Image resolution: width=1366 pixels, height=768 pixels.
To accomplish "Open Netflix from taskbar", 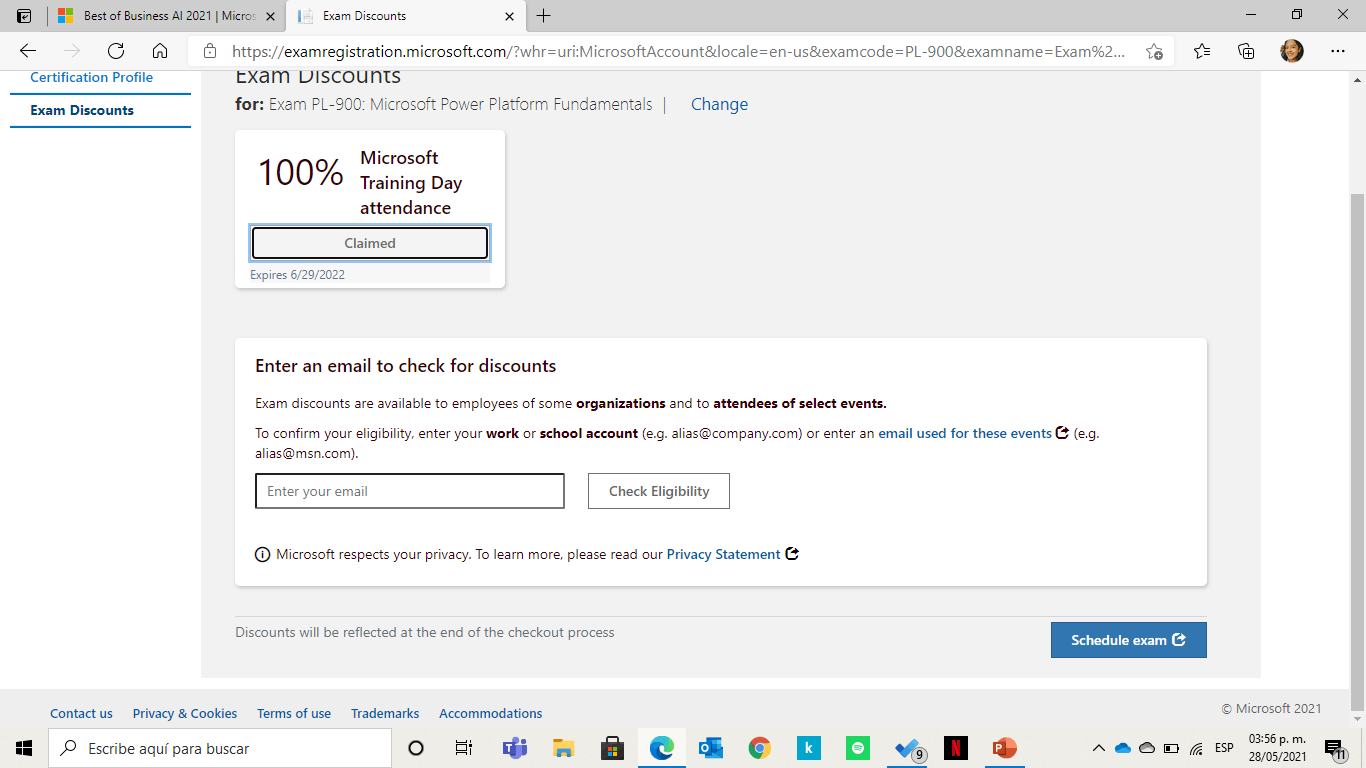I will pos(956,748).
